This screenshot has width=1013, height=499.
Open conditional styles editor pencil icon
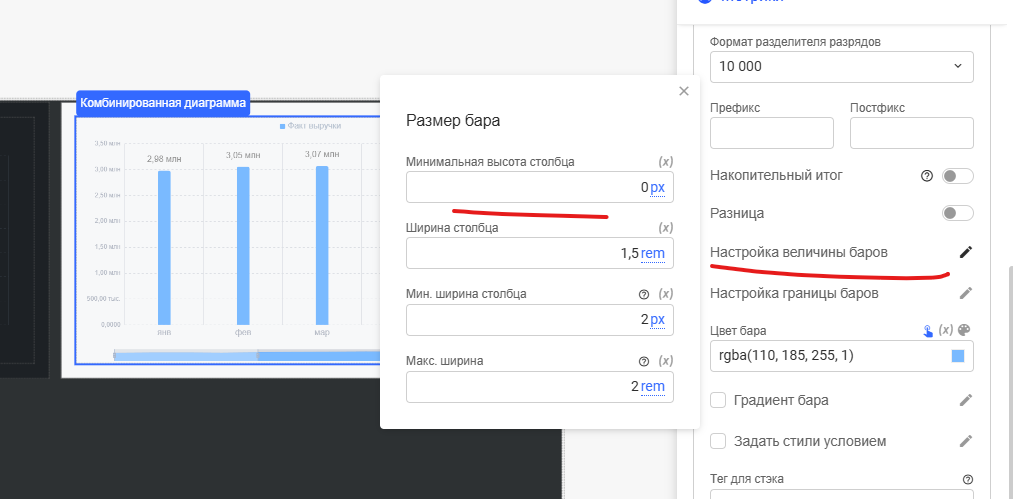click(x=965, y=441)
